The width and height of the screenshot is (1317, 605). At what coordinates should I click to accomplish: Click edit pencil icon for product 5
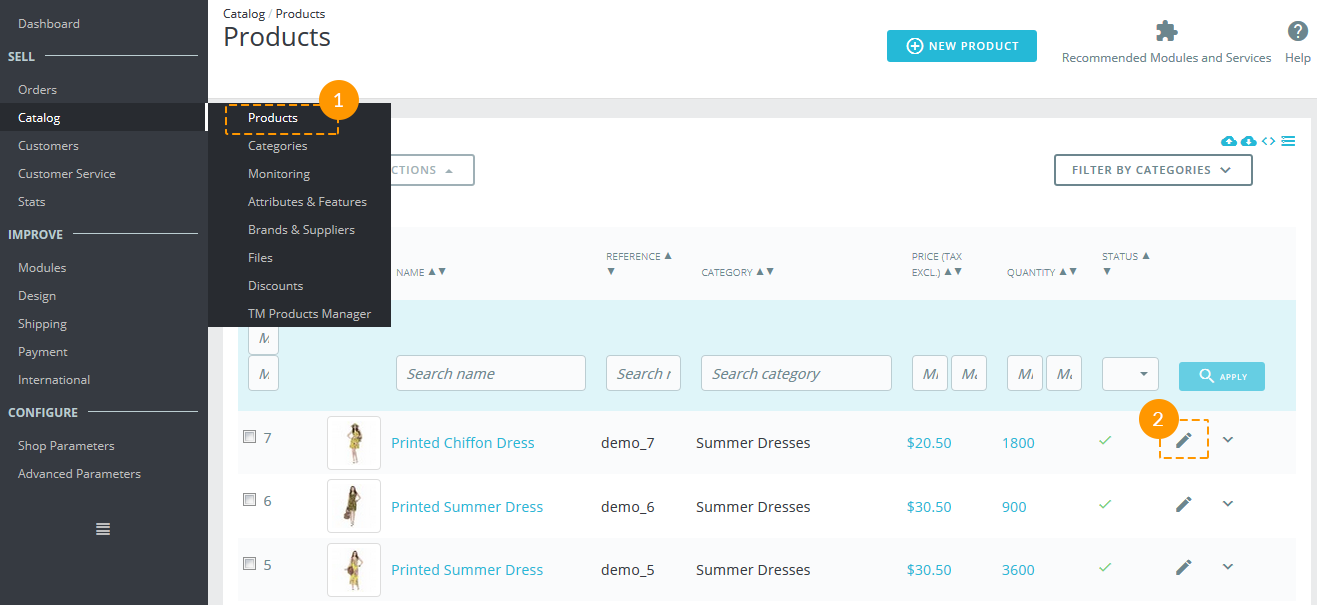click(1184, 567)
